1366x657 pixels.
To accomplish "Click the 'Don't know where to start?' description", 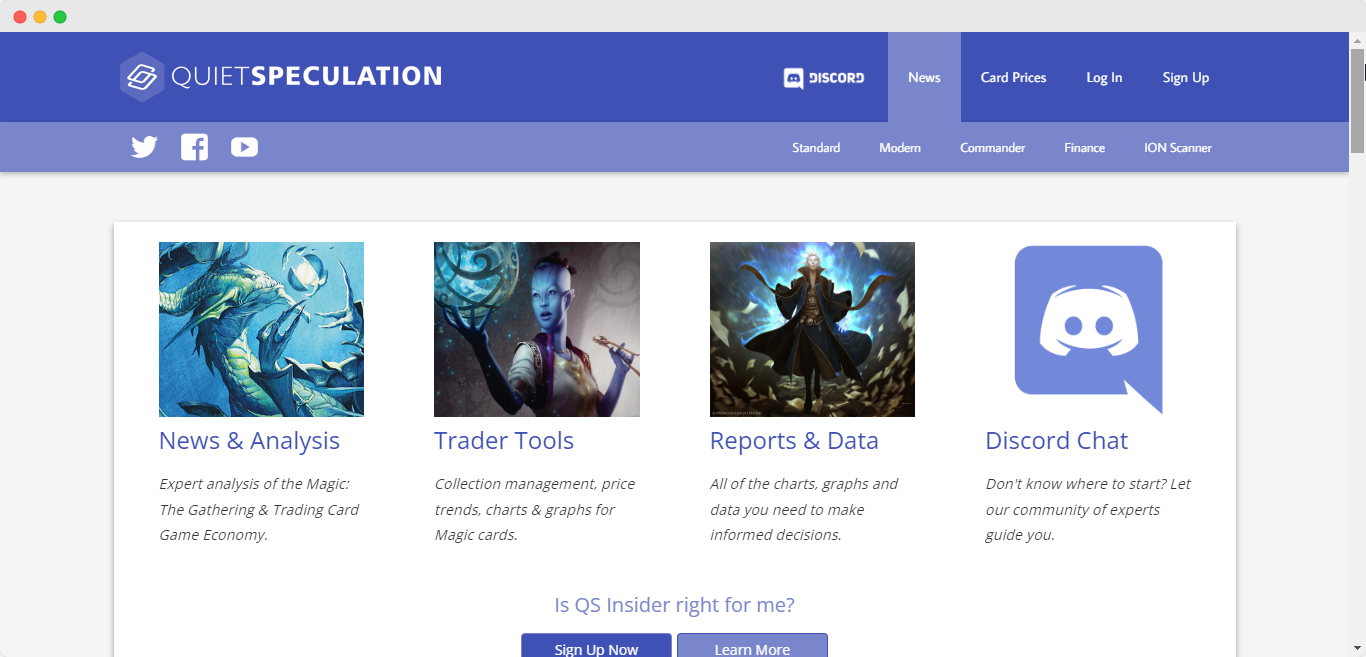I will pyautogui.click(x=1088, y=509).
